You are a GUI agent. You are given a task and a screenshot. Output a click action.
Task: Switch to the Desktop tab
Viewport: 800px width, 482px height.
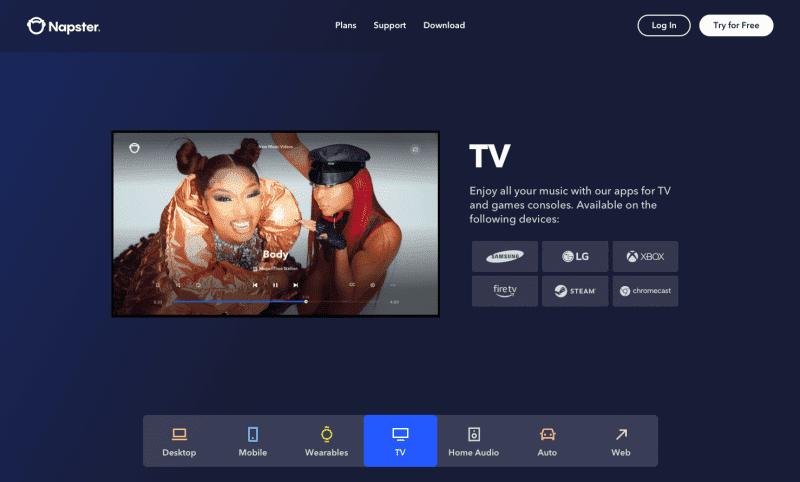click(179, 441)
